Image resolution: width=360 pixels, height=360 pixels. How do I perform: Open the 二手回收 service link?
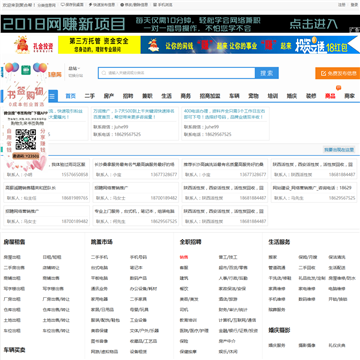coord(307,268)
